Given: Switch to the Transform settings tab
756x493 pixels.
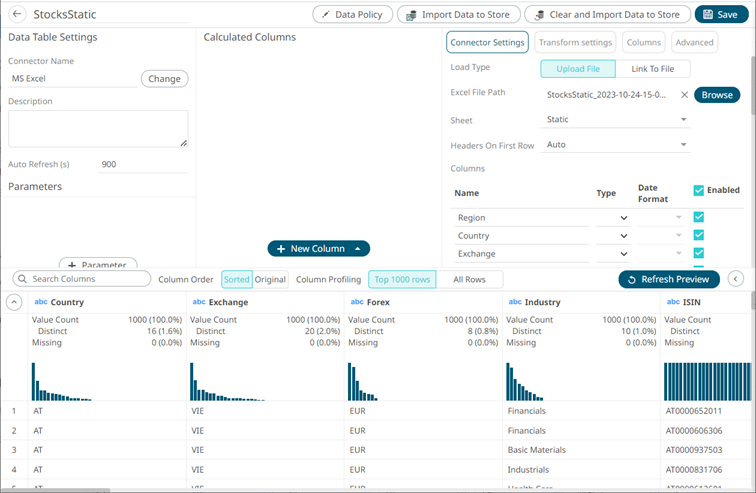Looking at the screenshot, I should [x=575, y=43].
